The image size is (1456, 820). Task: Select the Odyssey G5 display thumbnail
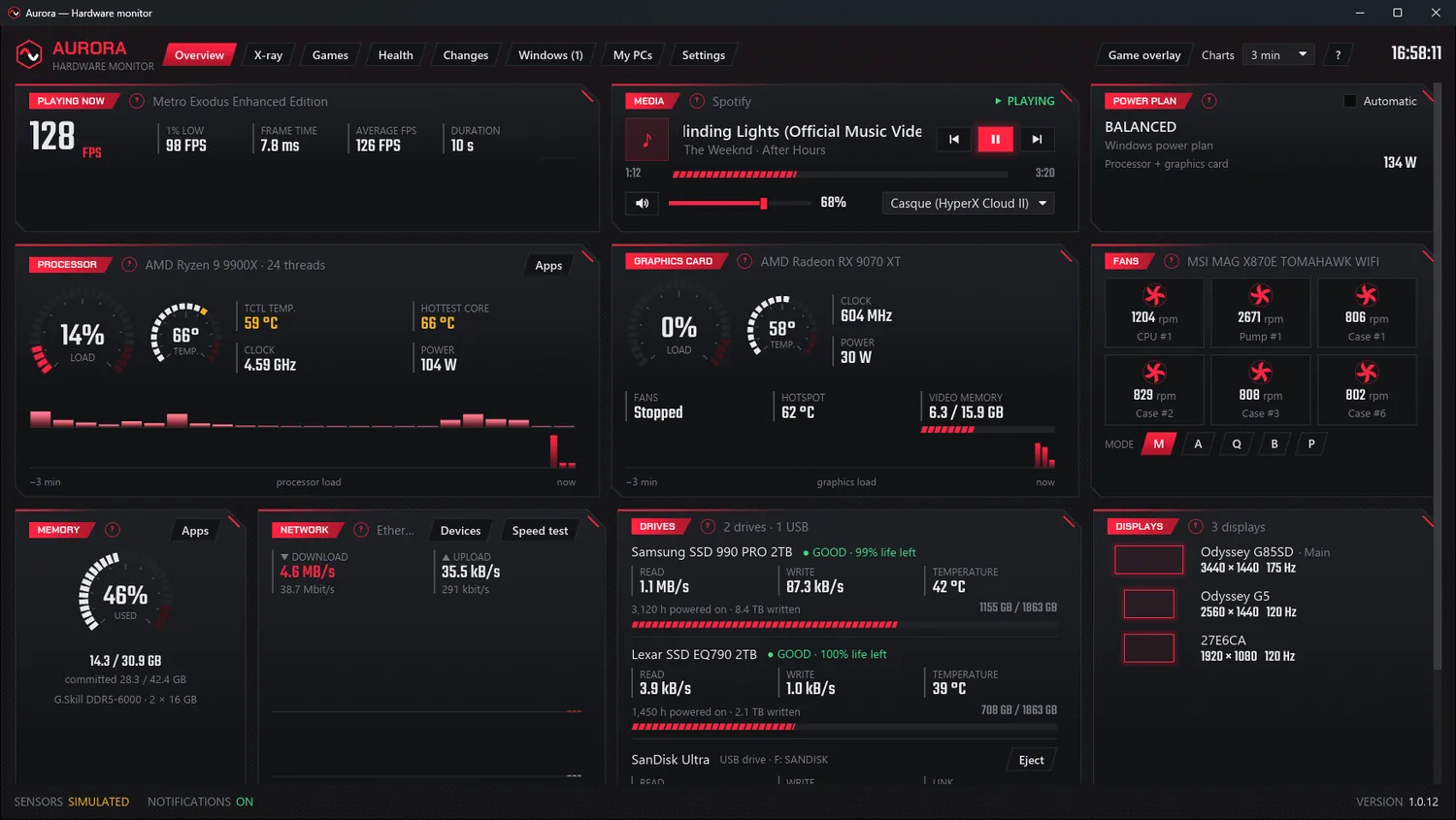tap(1148, 604)
